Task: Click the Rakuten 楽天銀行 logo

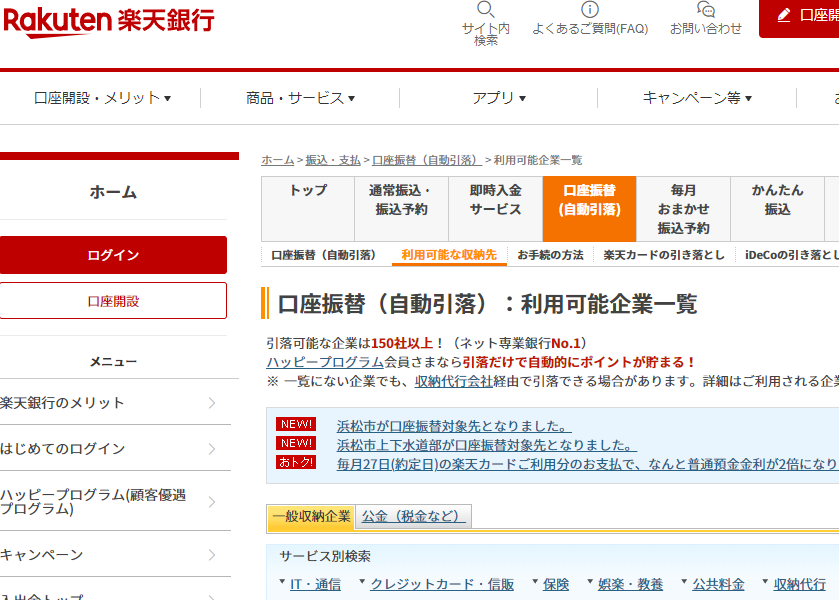Action: coord(109,21)
